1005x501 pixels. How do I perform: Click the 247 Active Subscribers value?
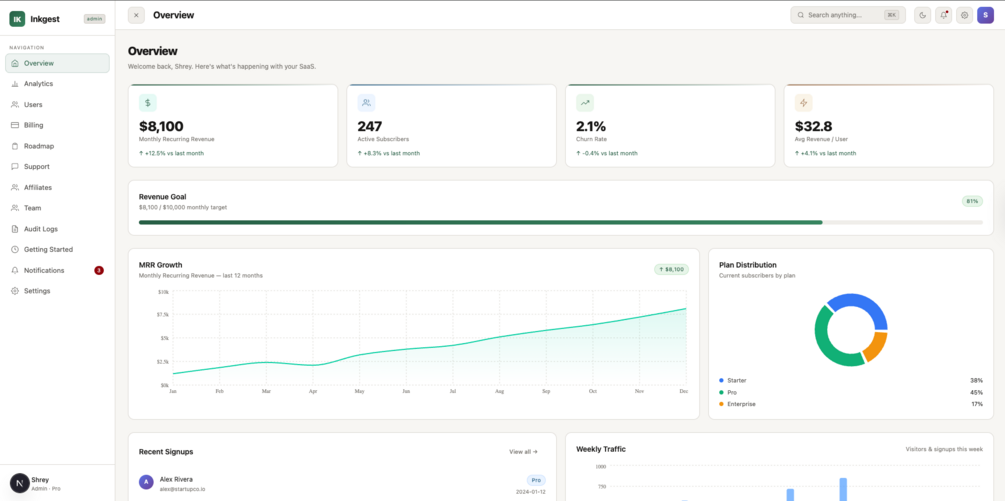[370, 126]
